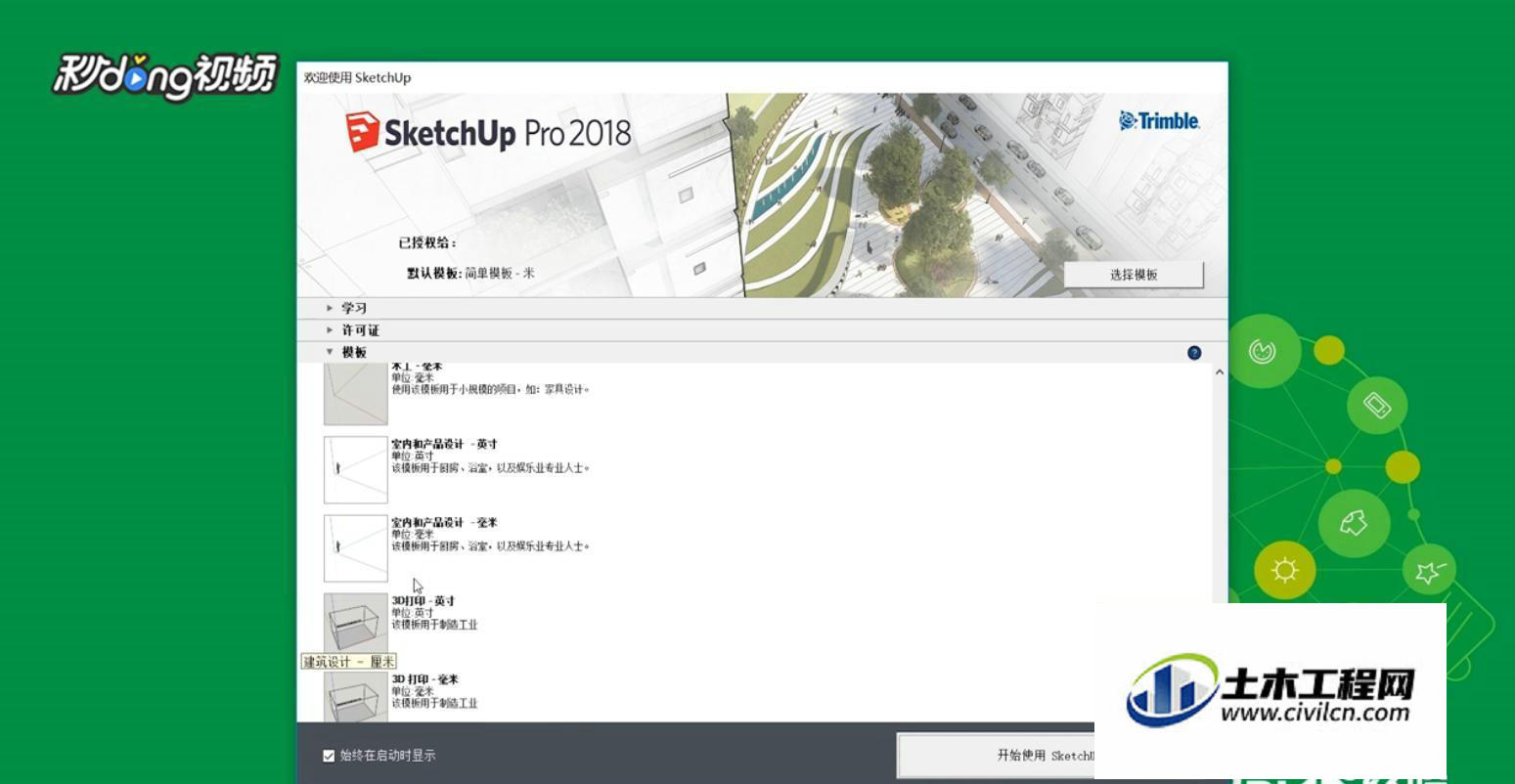Click the 使用该模板用于小规模的项目 description text
This screenshot has width=1515, height=784.
click(490, 389)
